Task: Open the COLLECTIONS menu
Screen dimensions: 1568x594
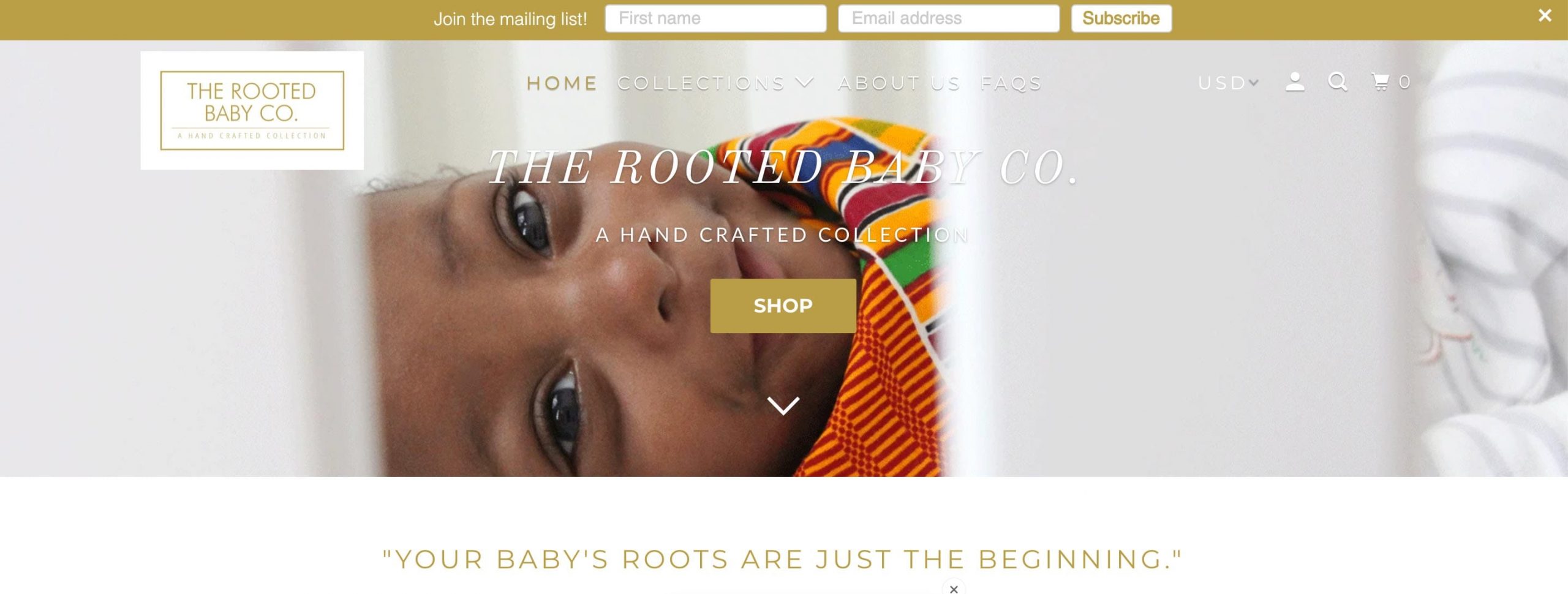Action: 701,83
